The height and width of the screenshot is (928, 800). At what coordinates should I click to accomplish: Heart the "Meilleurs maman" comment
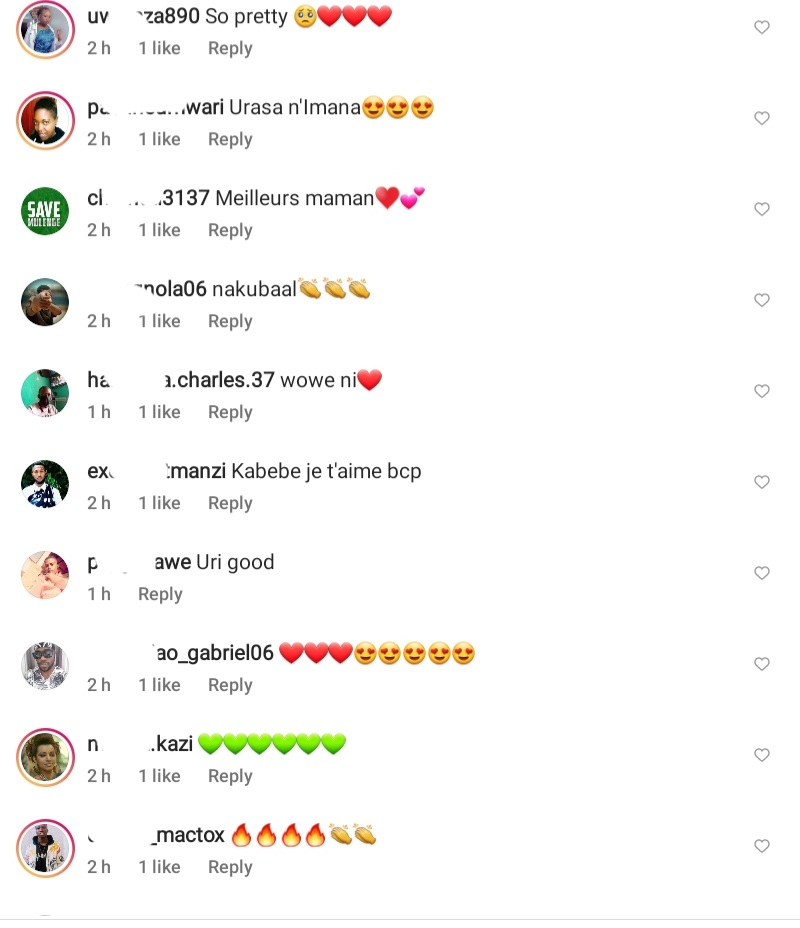[x=762, y=210]
